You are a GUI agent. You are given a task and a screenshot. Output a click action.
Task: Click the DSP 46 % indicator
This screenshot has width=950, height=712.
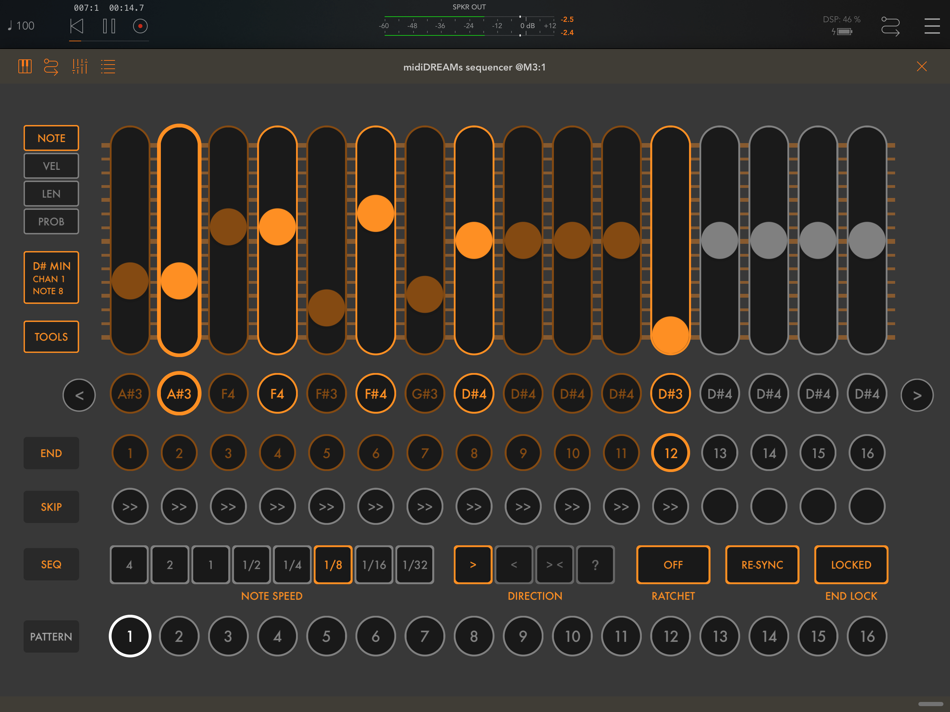pos(842,19)
